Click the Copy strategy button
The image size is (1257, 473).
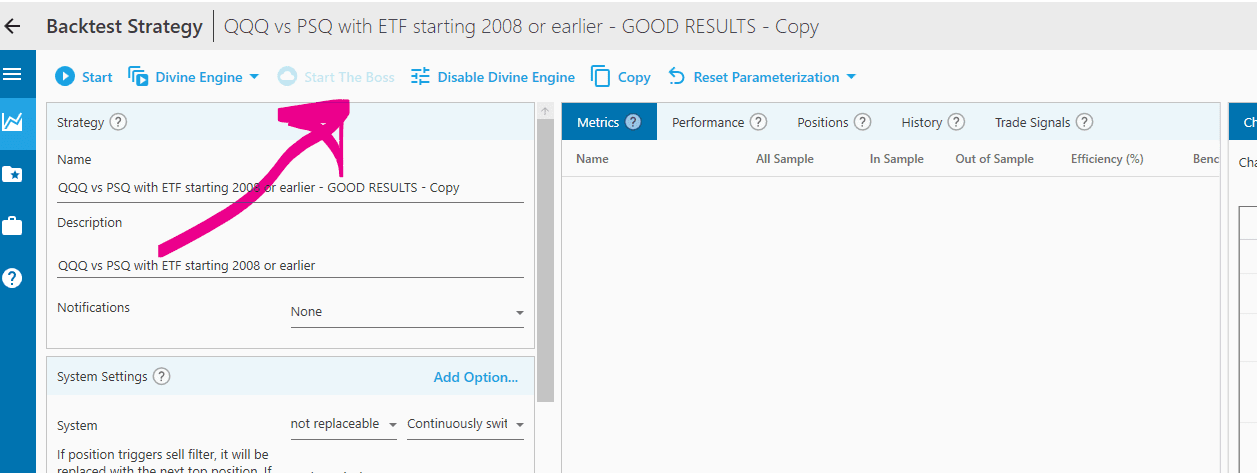point(621,77)
